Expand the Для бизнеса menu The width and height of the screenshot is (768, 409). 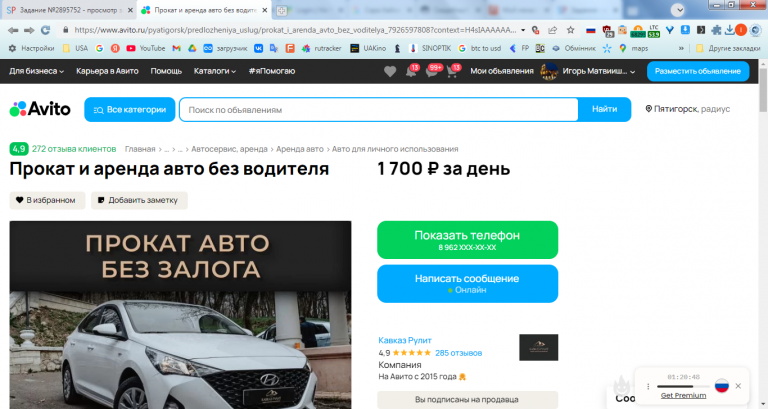click(36, 71)
